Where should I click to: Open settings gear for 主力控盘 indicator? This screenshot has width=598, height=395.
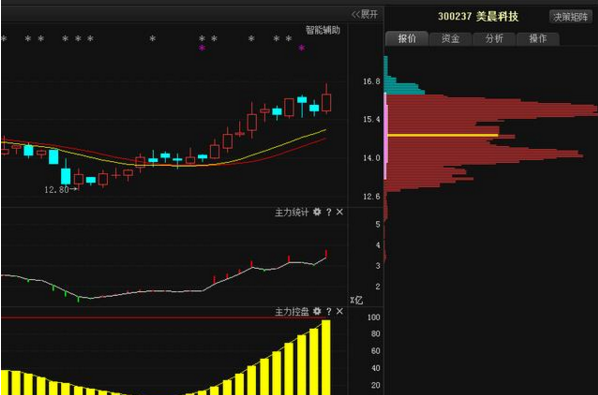click(317, 312)
